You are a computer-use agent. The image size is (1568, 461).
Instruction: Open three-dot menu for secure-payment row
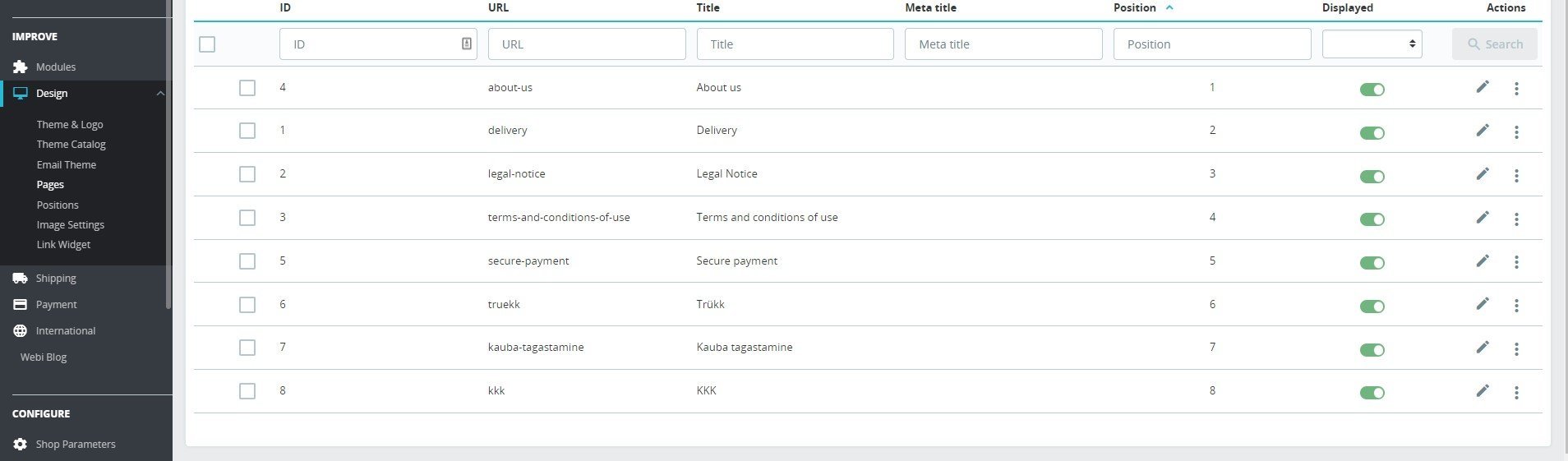point(1516,262)
